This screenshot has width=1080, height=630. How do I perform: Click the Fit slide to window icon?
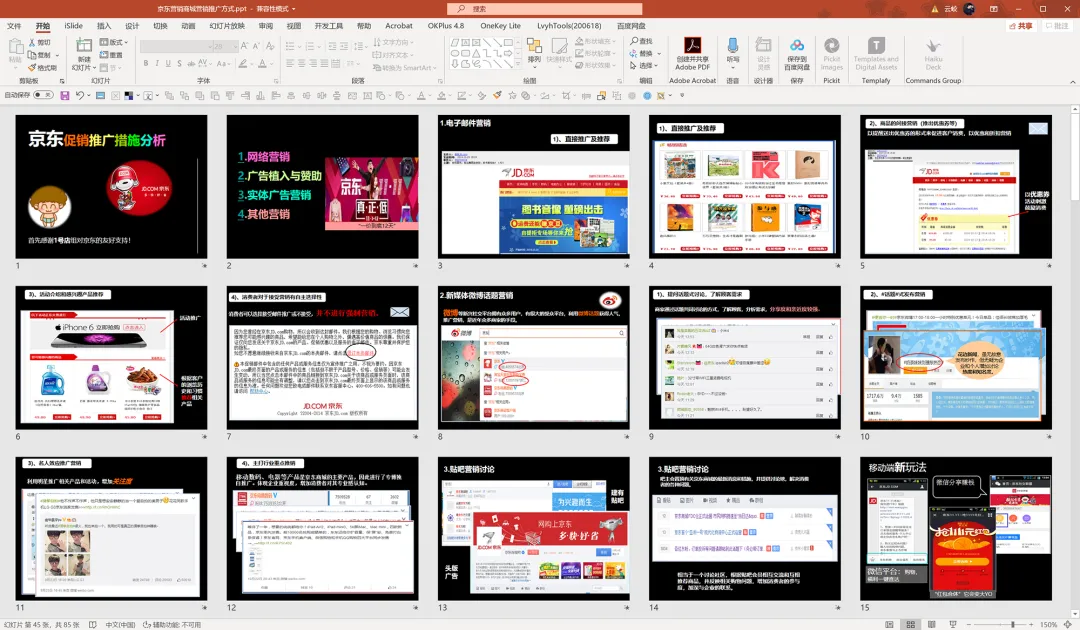(x=1068, y=624)
